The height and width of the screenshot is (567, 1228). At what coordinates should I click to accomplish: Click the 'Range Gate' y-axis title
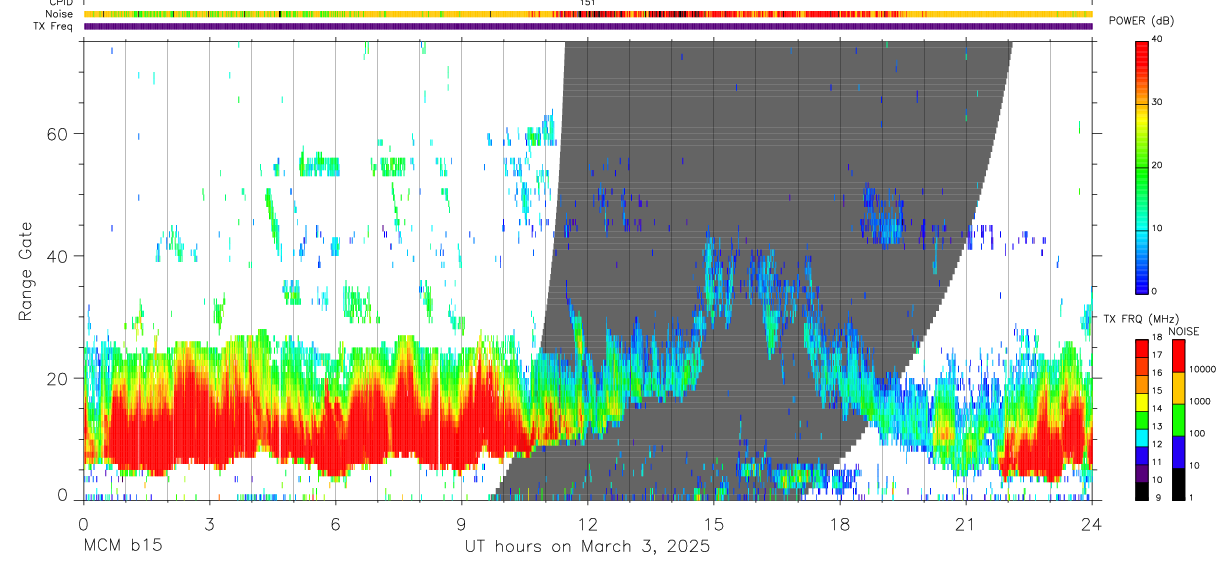coord(27,272)
